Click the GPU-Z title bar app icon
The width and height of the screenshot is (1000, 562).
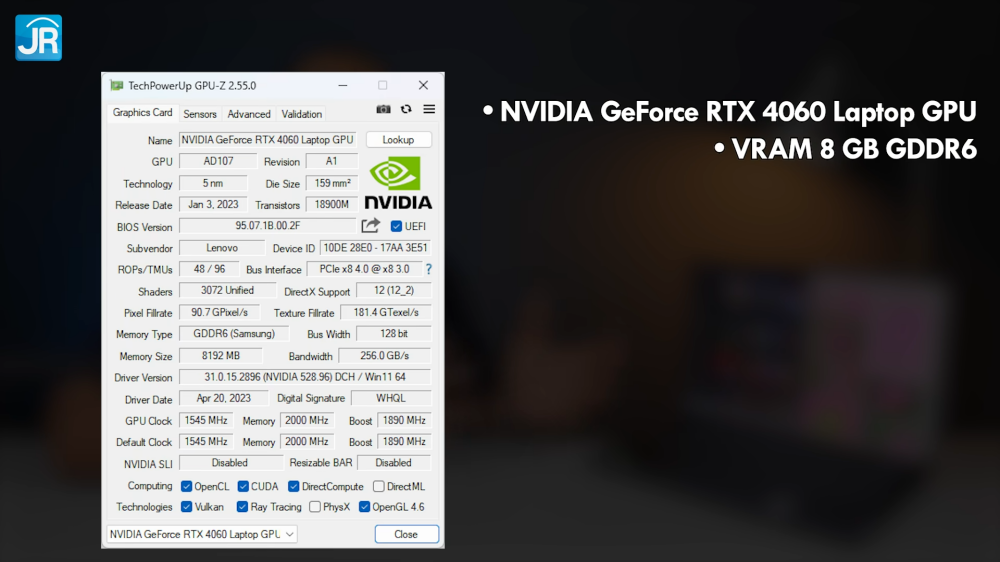pos(117,85)
